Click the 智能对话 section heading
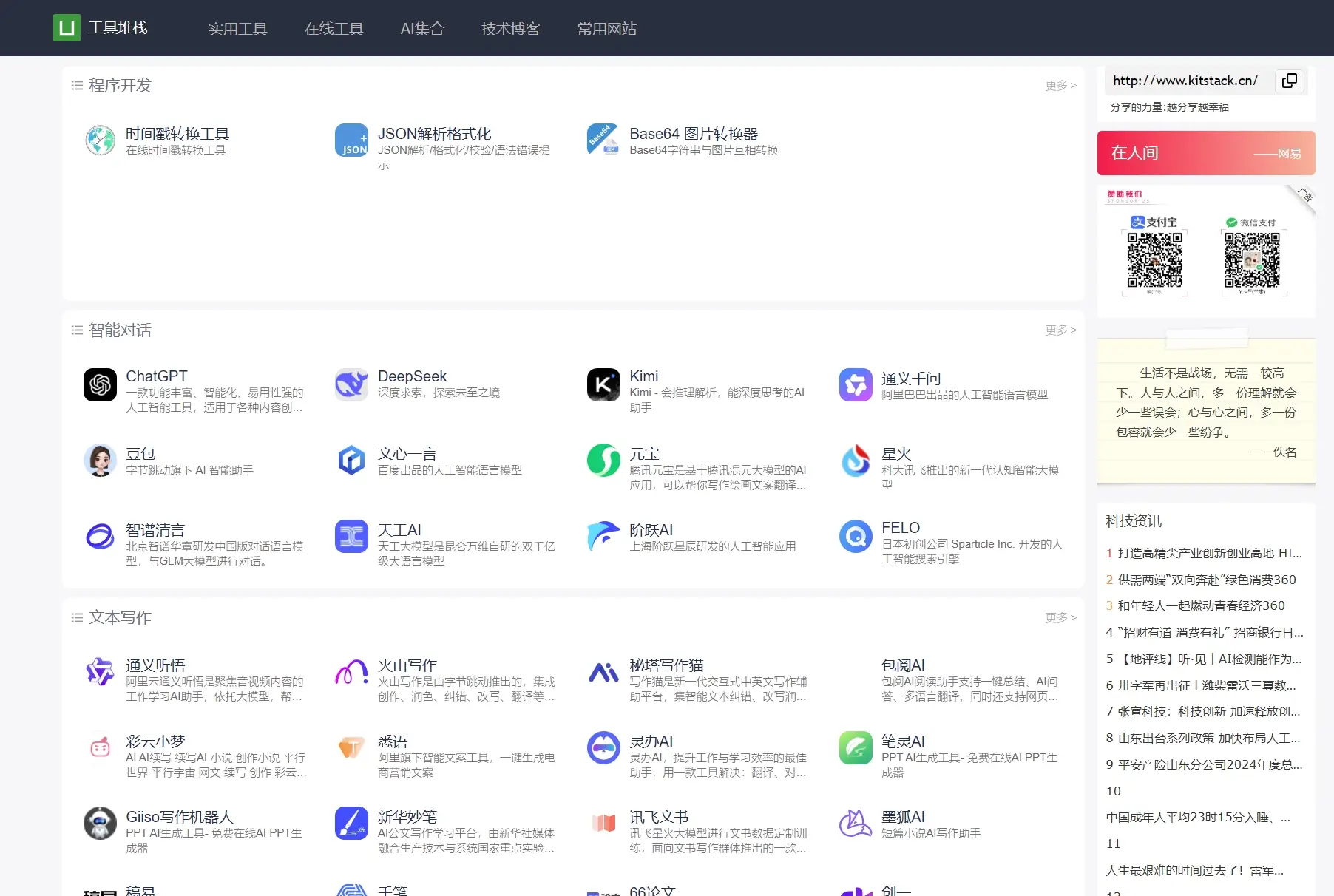 tap(120, 330)
